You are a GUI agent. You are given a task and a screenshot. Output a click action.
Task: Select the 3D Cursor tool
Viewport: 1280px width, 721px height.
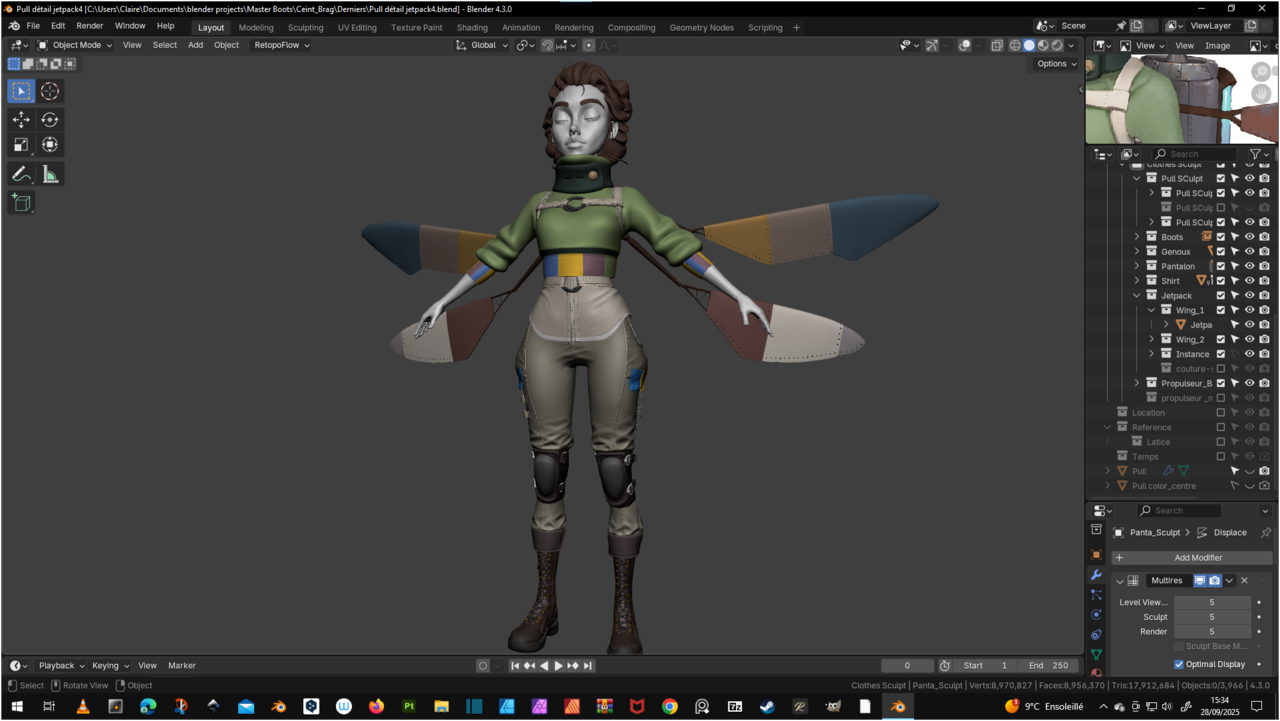click(x=50, y=91)
